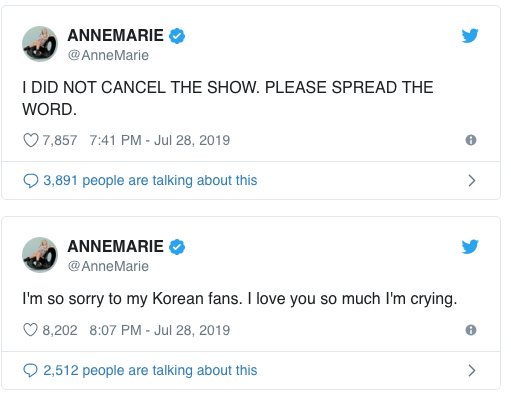
Task: Open info icon on the first tweet
Action: tap(471, 140)
